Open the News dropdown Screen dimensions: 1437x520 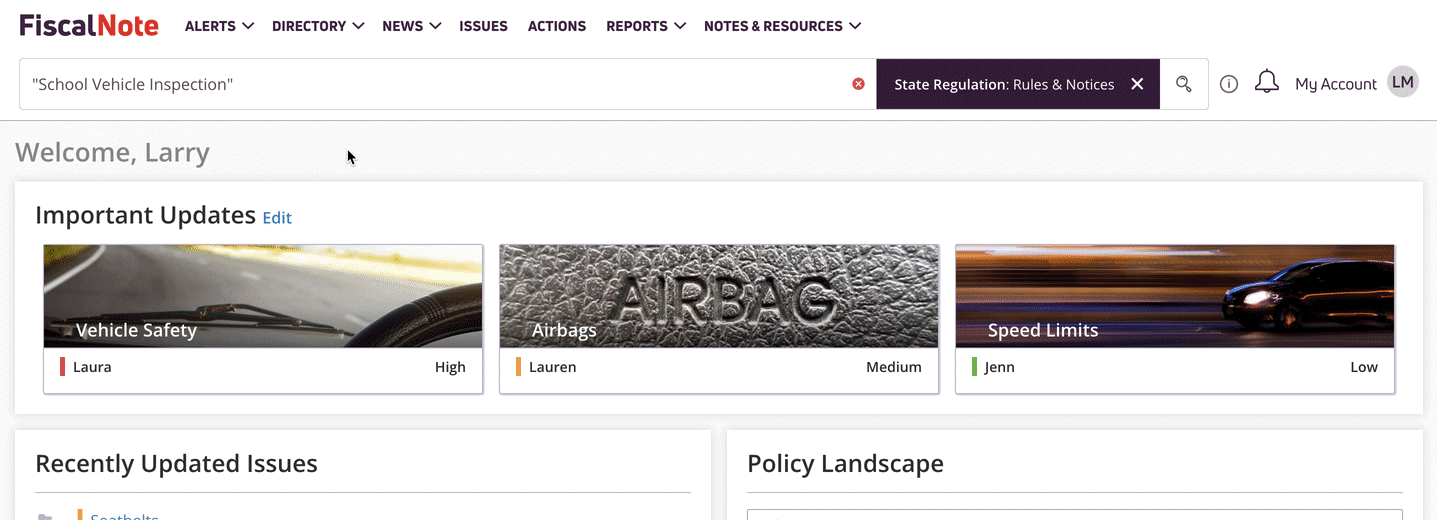pos(411,26)
